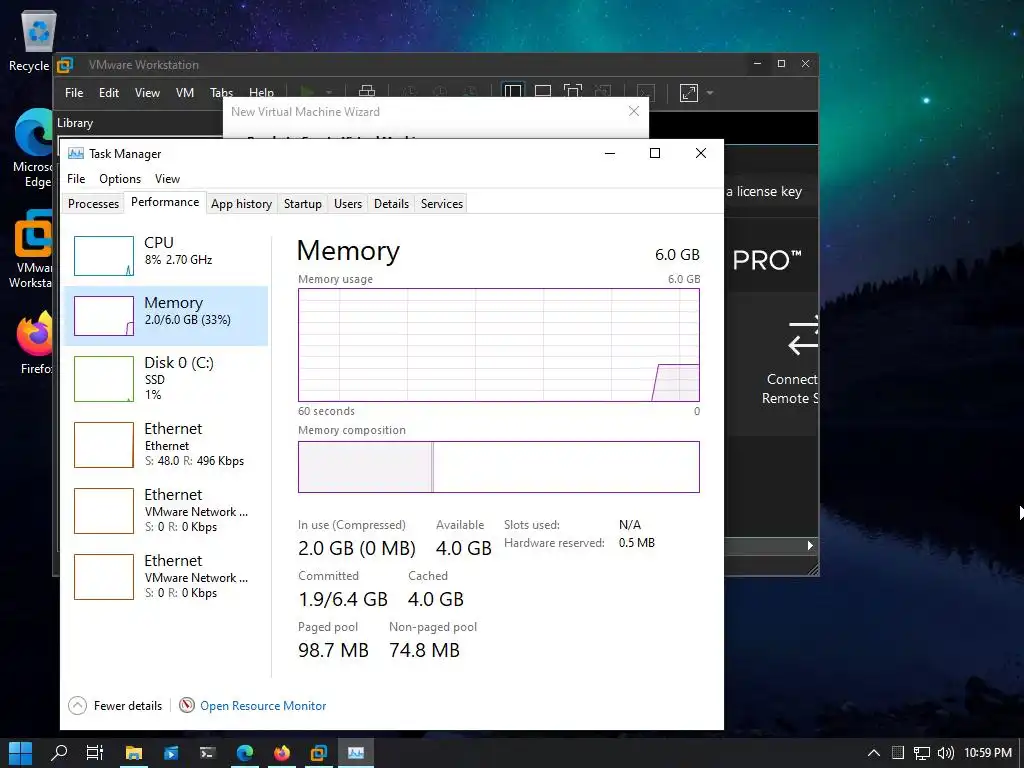This screenshot has height=768, width=1024.
Task: Click the Open Resource Monitor link
Action: click(x=263, y=706)
